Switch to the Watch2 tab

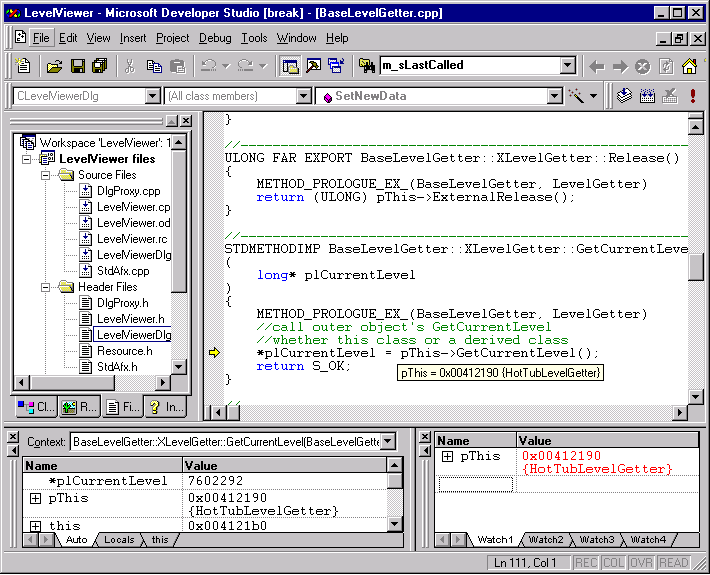[x=546, y=540]
